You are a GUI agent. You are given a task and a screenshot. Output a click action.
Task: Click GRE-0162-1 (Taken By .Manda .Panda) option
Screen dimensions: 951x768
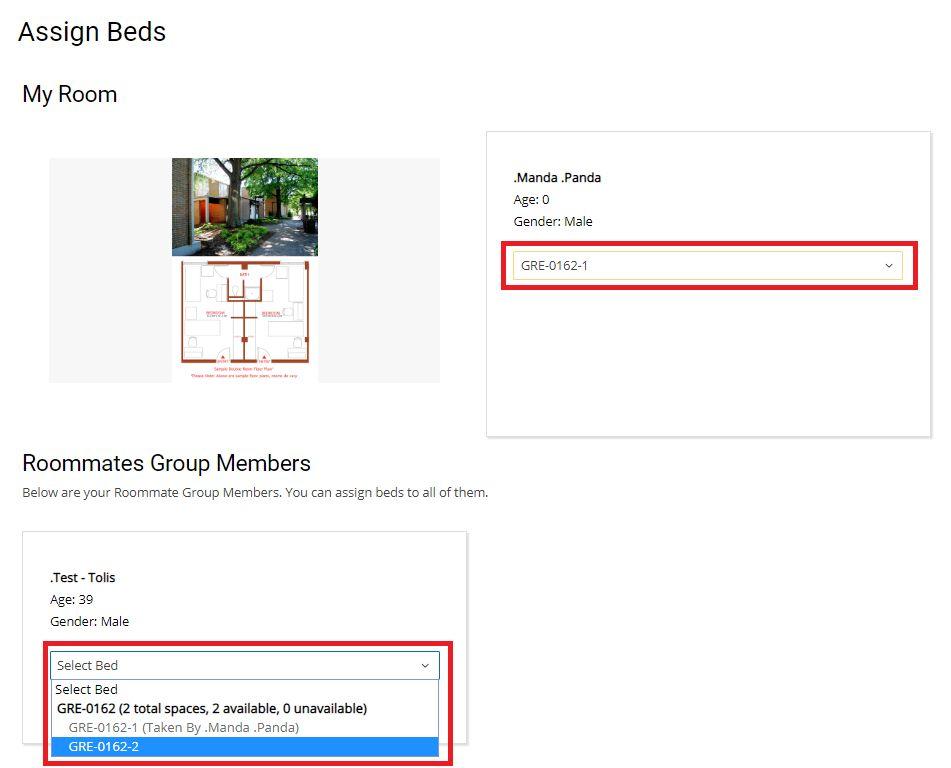coord(183,727)
